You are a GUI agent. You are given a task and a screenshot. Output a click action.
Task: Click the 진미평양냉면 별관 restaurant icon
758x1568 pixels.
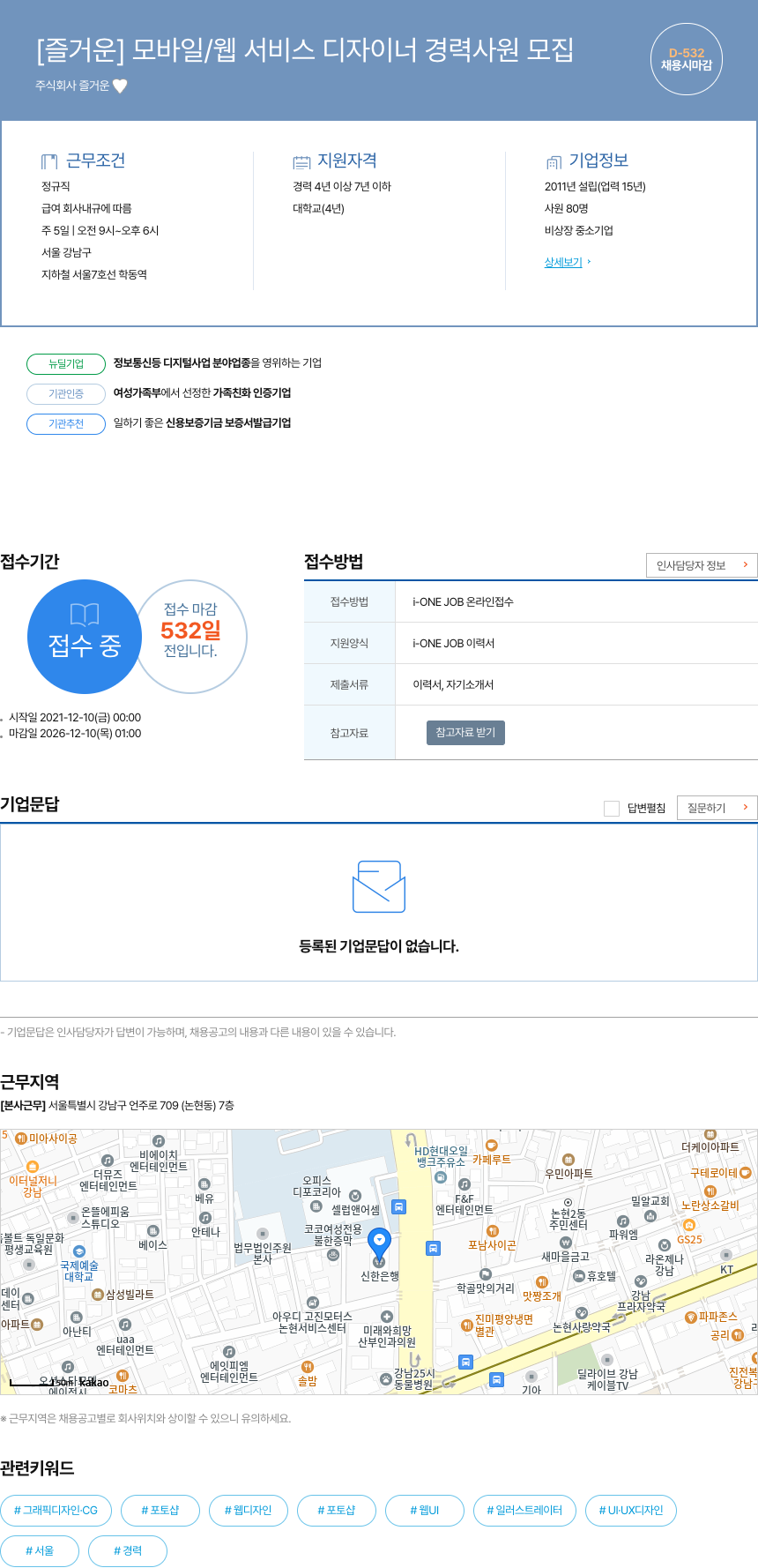click(x=467, y=1325)
